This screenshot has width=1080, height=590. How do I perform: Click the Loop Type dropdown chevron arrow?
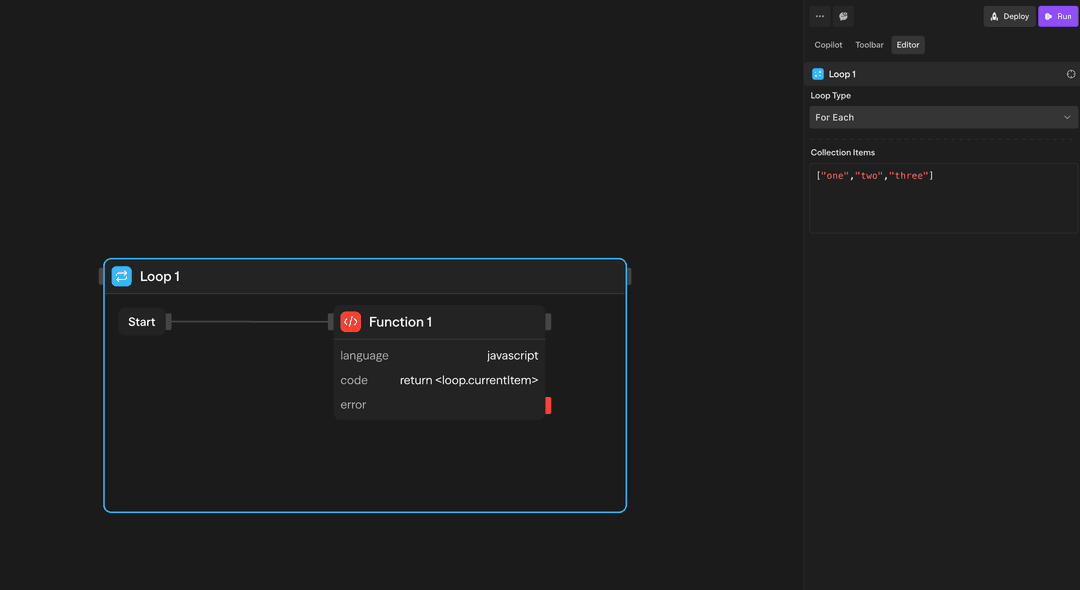pyautogui.click(x=1067, y=117)
